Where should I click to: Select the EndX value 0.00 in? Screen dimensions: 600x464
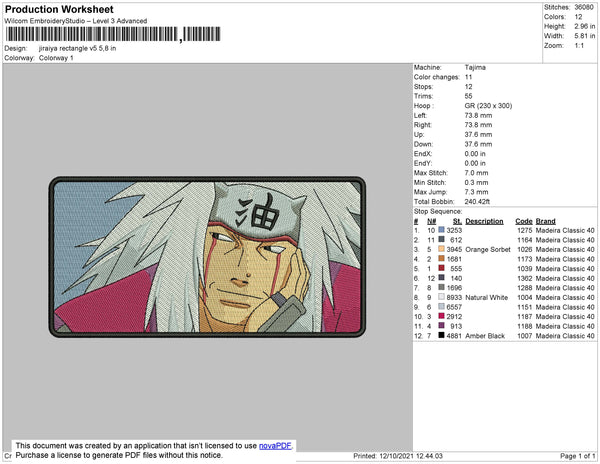(x=475, y=154)
